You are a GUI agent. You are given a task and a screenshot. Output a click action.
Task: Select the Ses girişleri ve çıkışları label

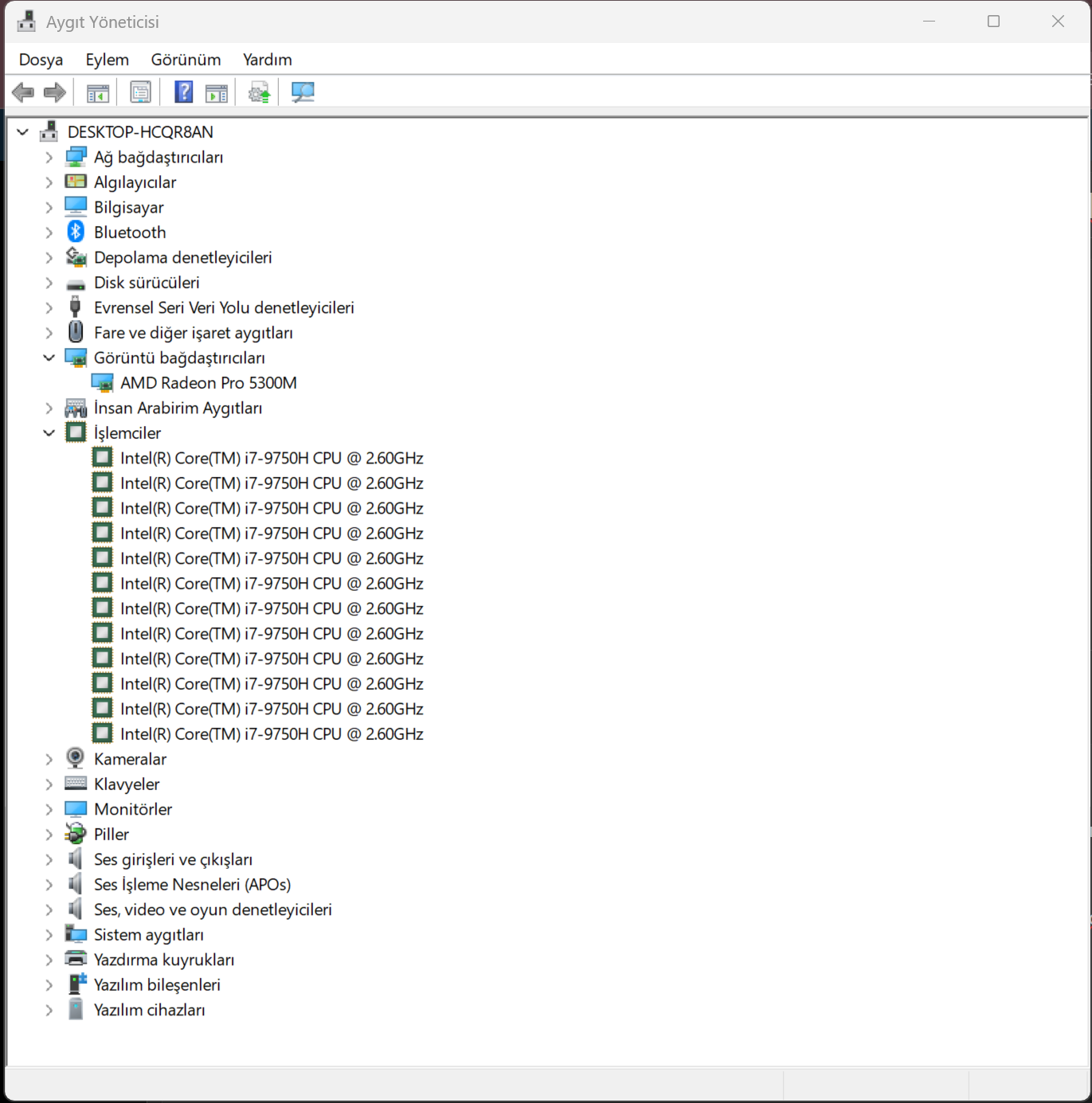(173, 859)
